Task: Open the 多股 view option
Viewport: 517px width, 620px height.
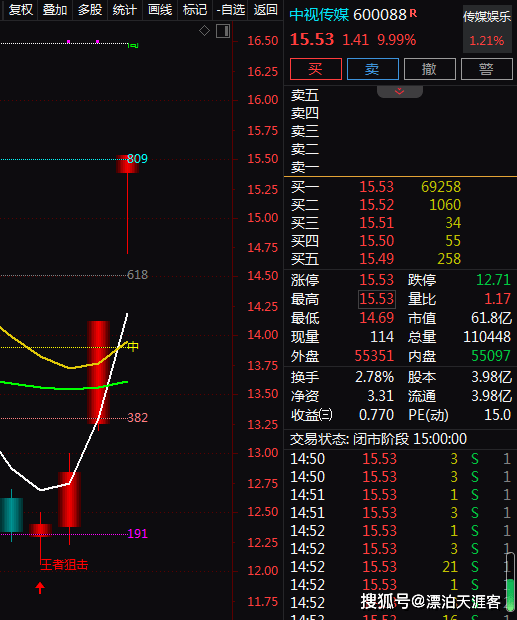Action: 90,9
